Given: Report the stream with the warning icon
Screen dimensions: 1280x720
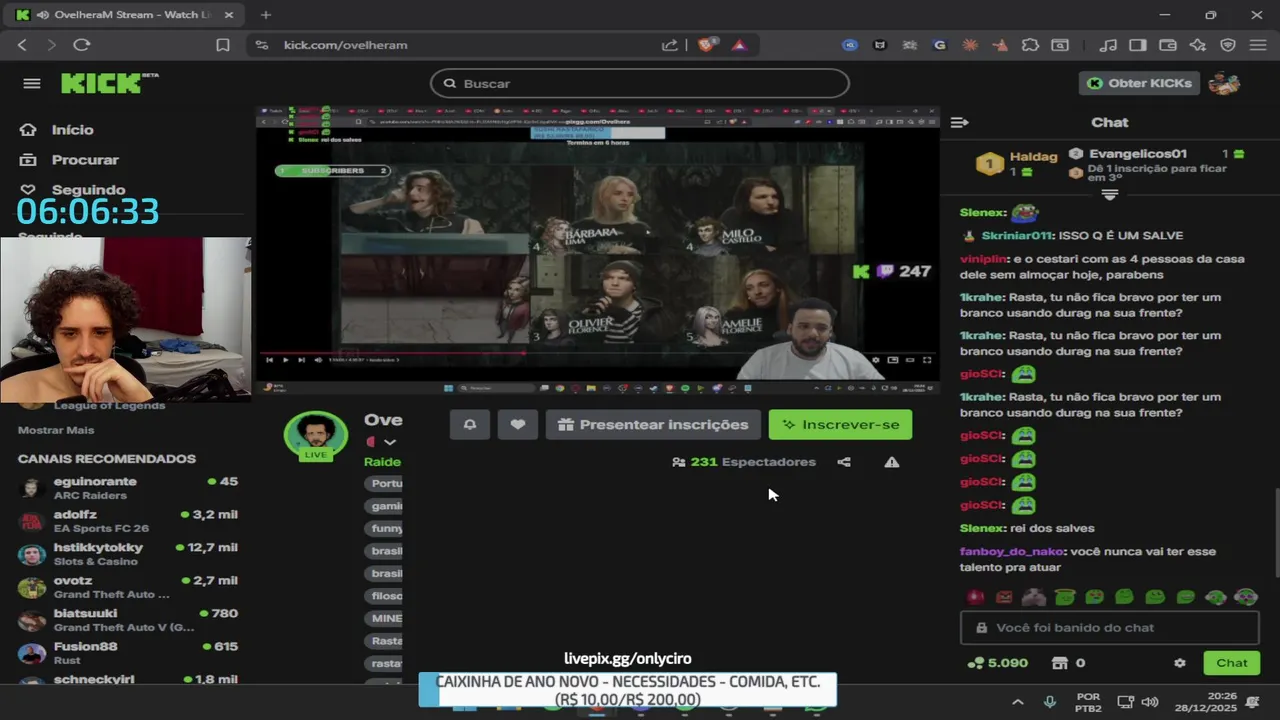Looking at the screenshot, I should 892,462.
